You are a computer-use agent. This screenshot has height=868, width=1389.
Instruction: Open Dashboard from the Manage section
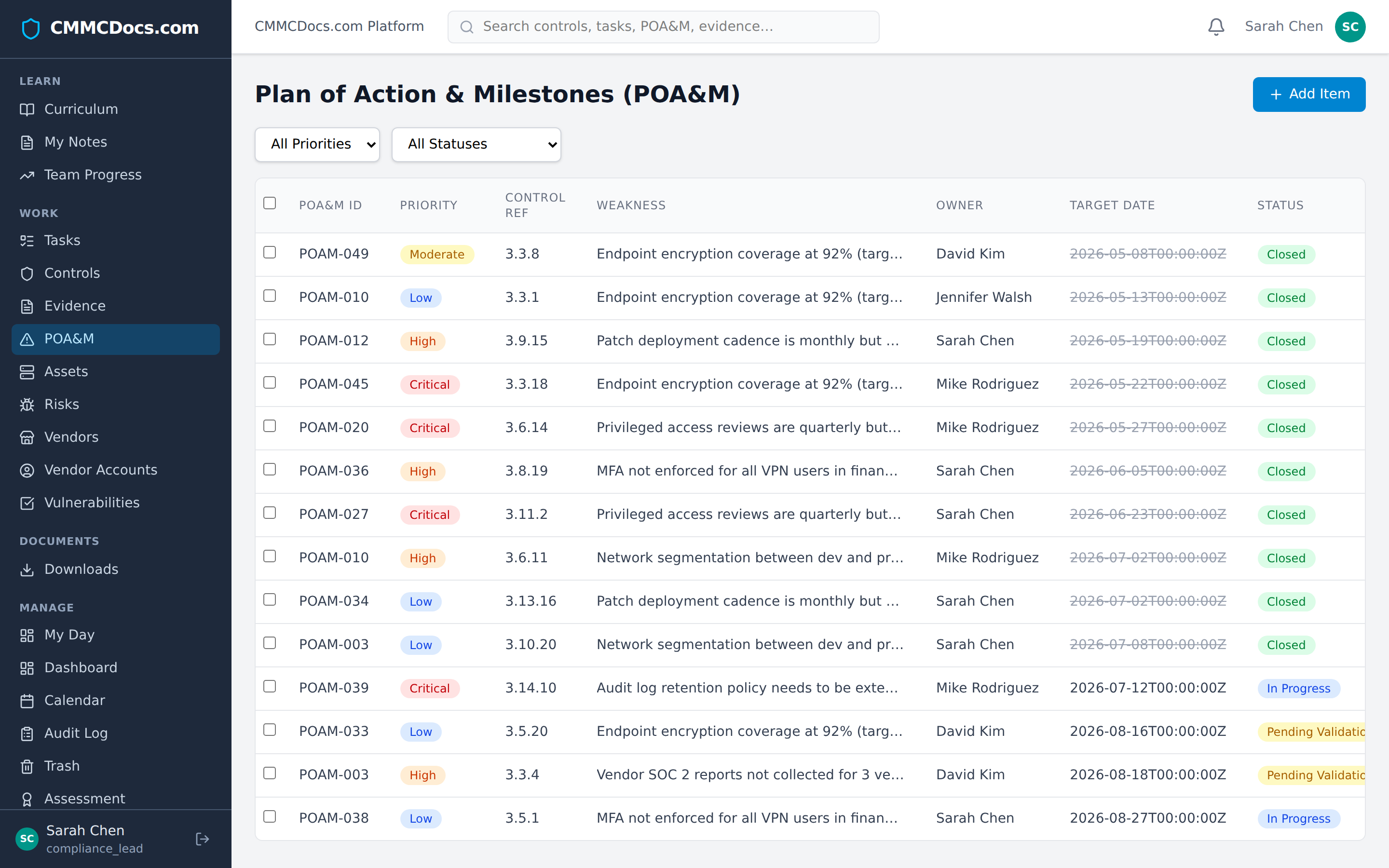(x=81, y=668)
